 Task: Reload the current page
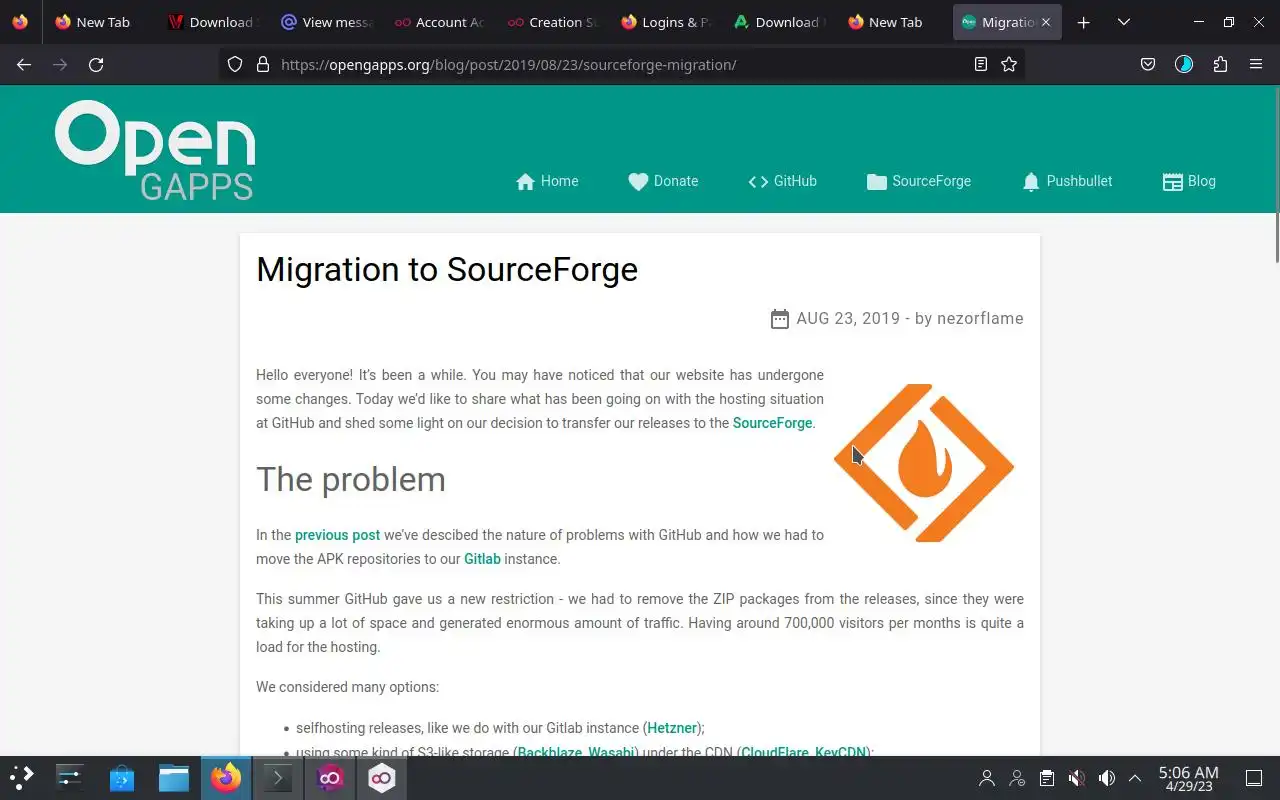[96, 64]
